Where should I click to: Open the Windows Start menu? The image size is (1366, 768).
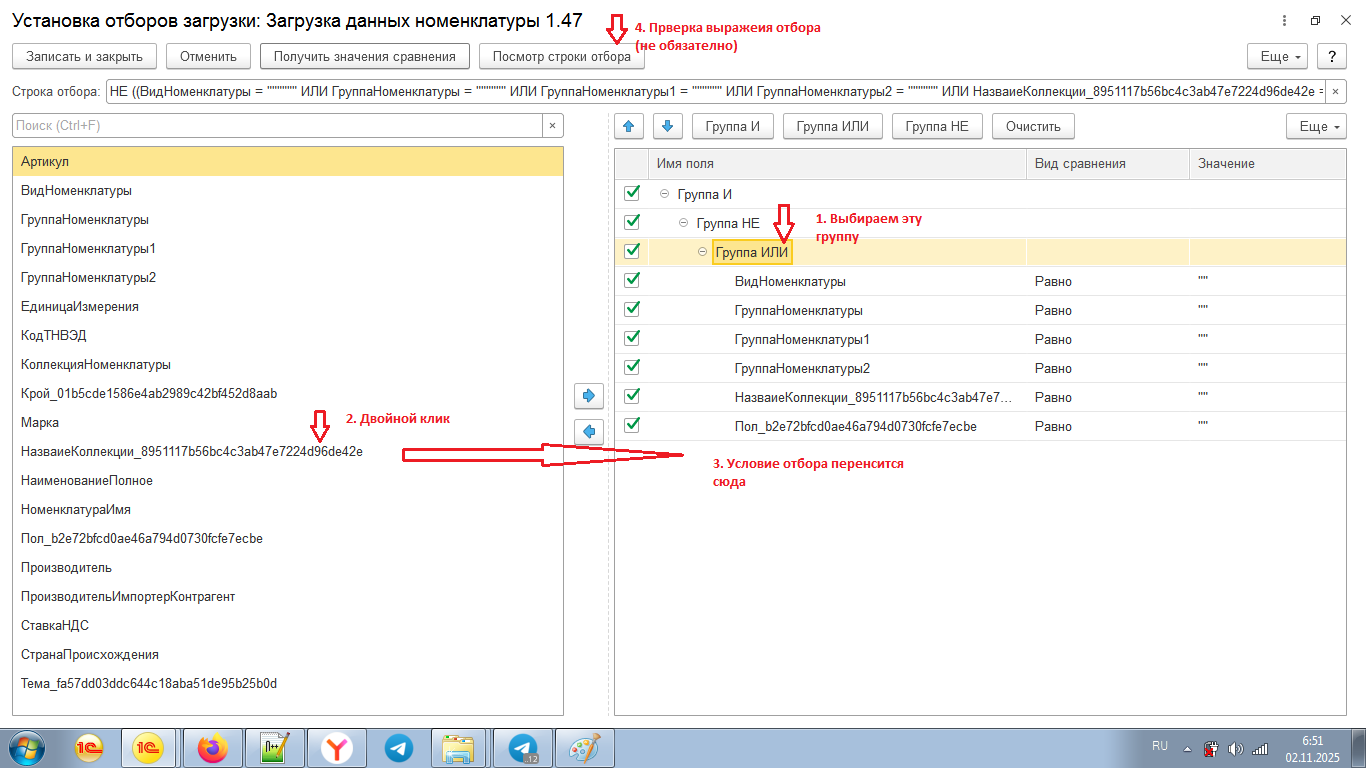click(x=27, y=748)
